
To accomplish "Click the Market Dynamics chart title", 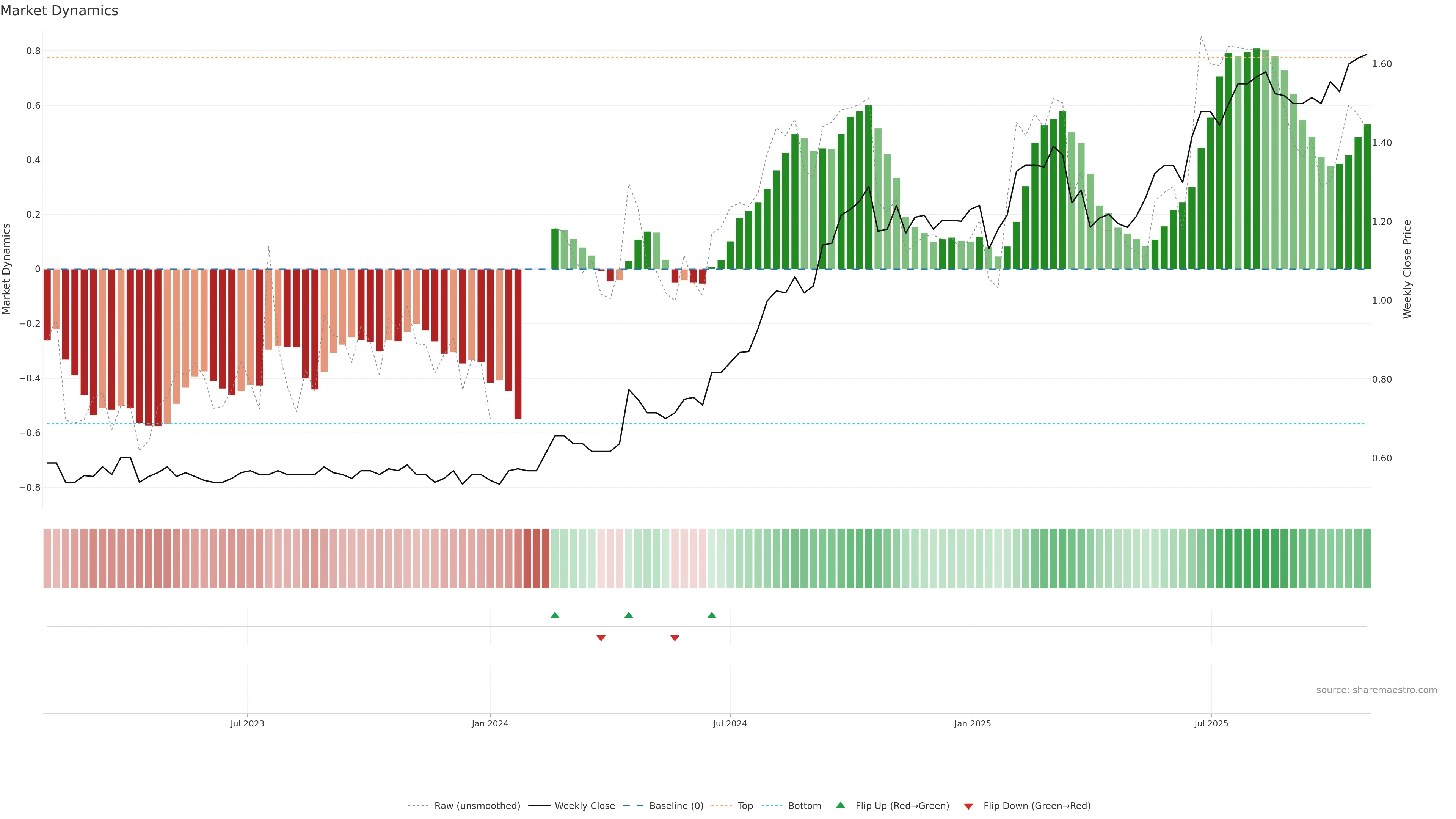I will coord(60,11).
